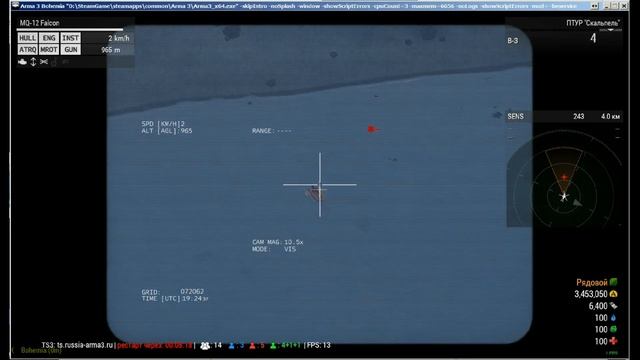This screenshot has width=640, height=360.
Task: Click the RANGE readout on camera feed
Action: click(272, 131)
